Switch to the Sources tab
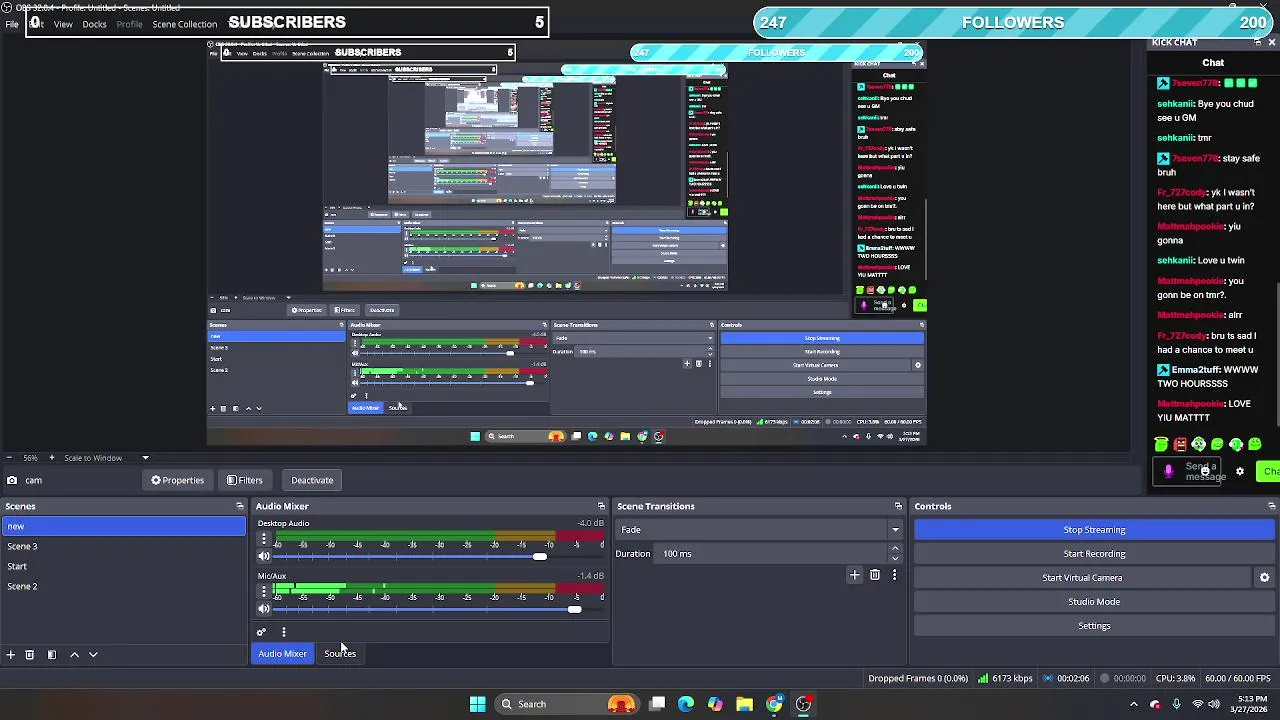 click(340, 654)
